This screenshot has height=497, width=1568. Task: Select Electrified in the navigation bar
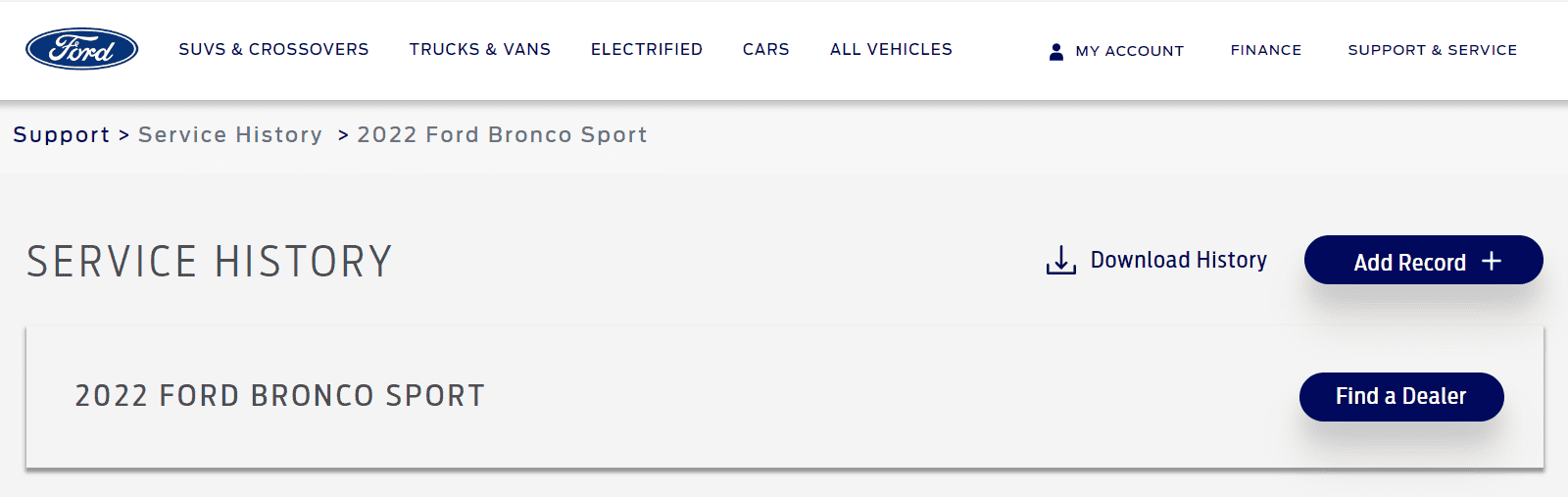(x=647, y=49)
